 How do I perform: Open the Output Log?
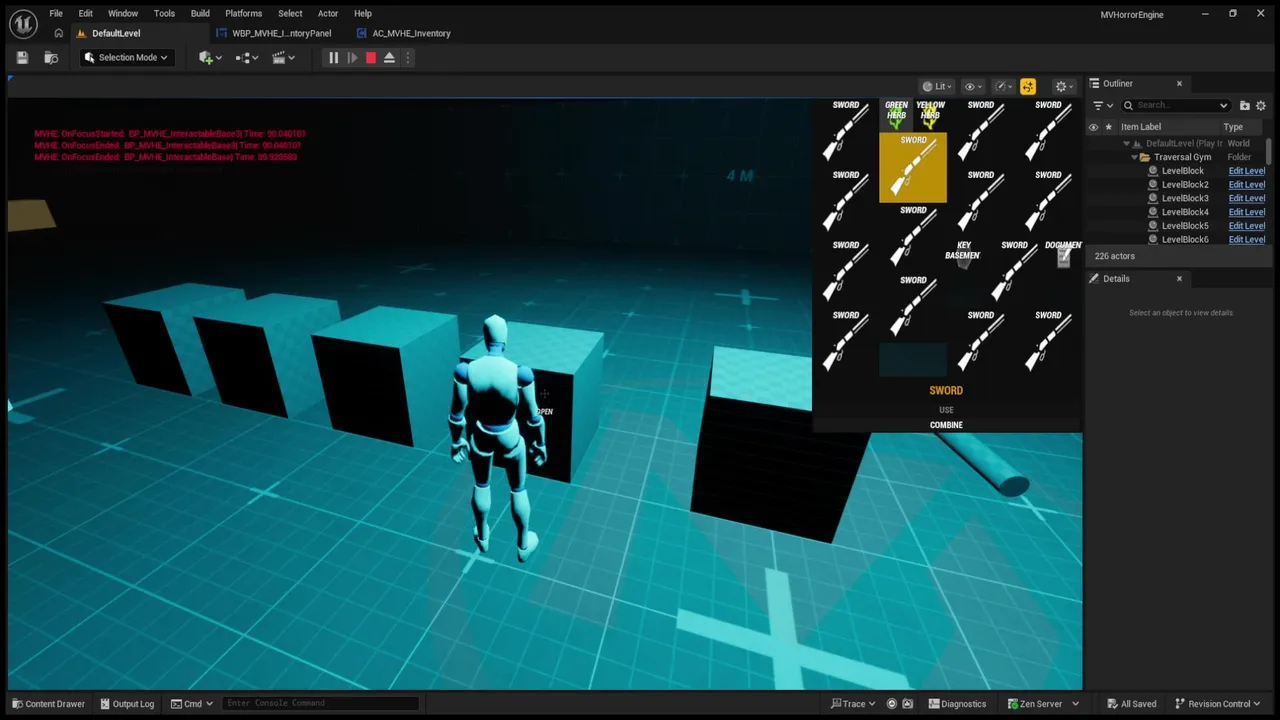(x=125, y=704)
